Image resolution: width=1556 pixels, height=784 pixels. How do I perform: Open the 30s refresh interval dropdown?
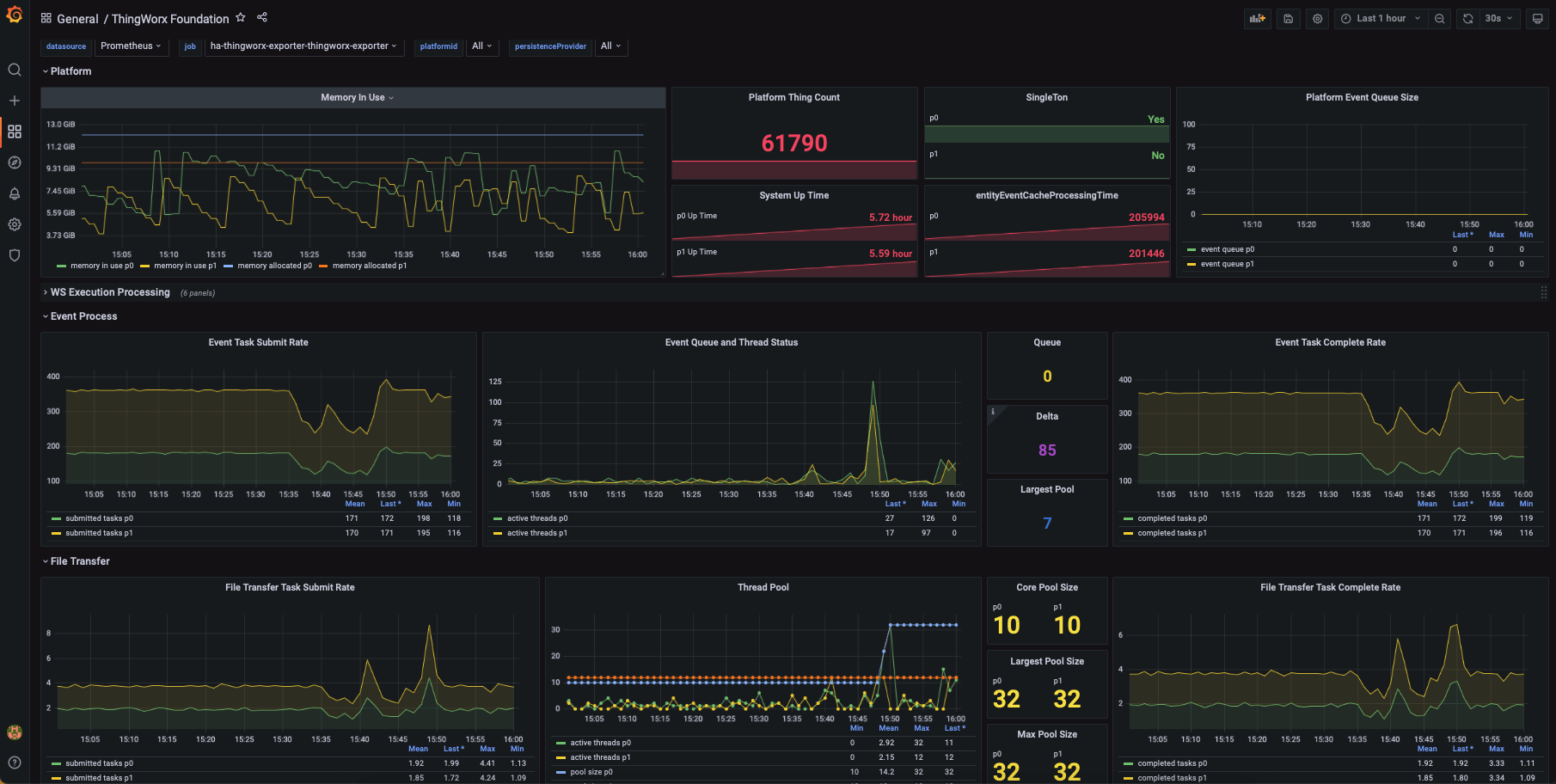click(1499, 18)
